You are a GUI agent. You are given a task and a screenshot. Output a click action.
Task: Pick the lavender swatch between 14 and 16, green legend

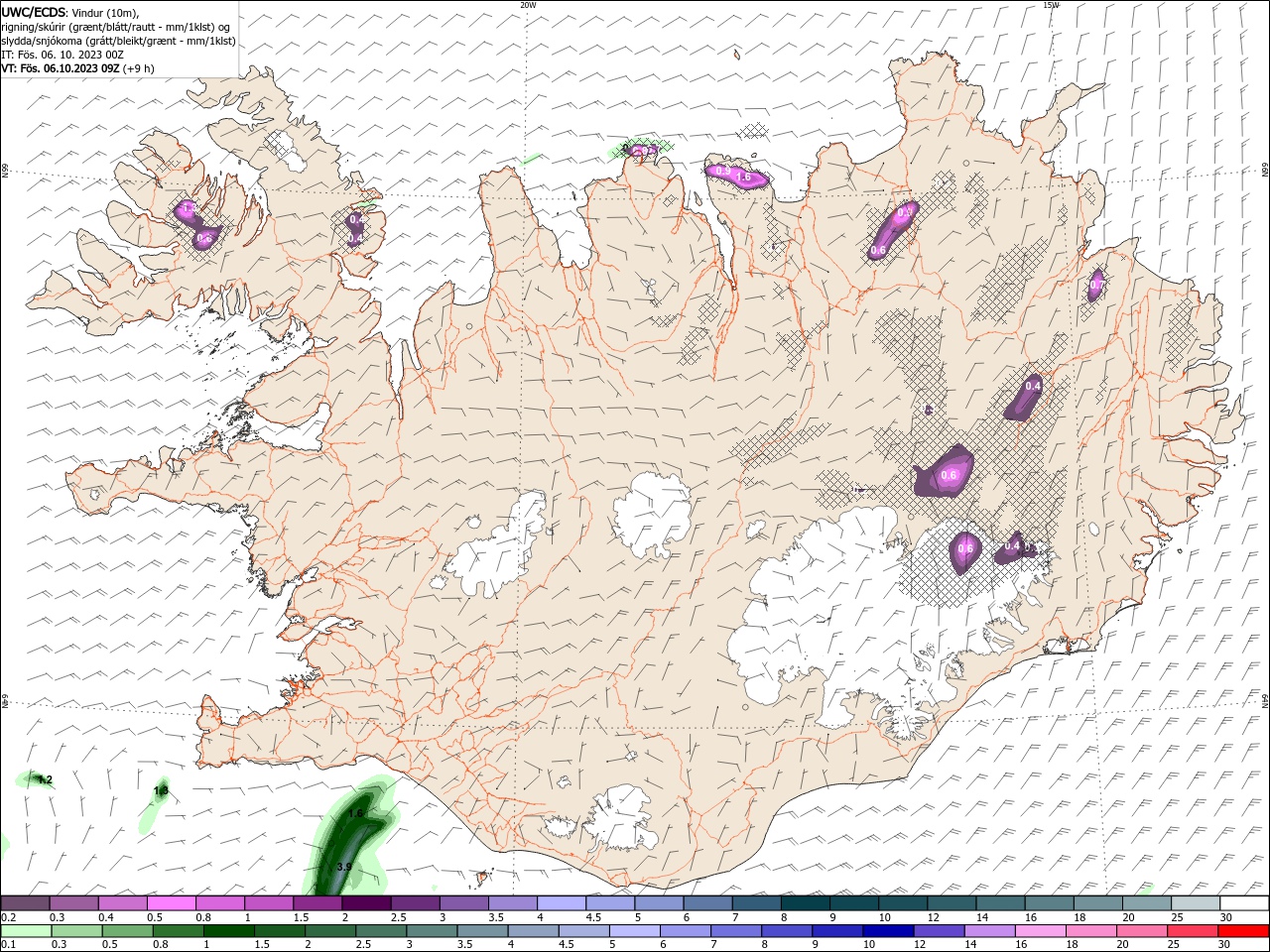point(989,931)
